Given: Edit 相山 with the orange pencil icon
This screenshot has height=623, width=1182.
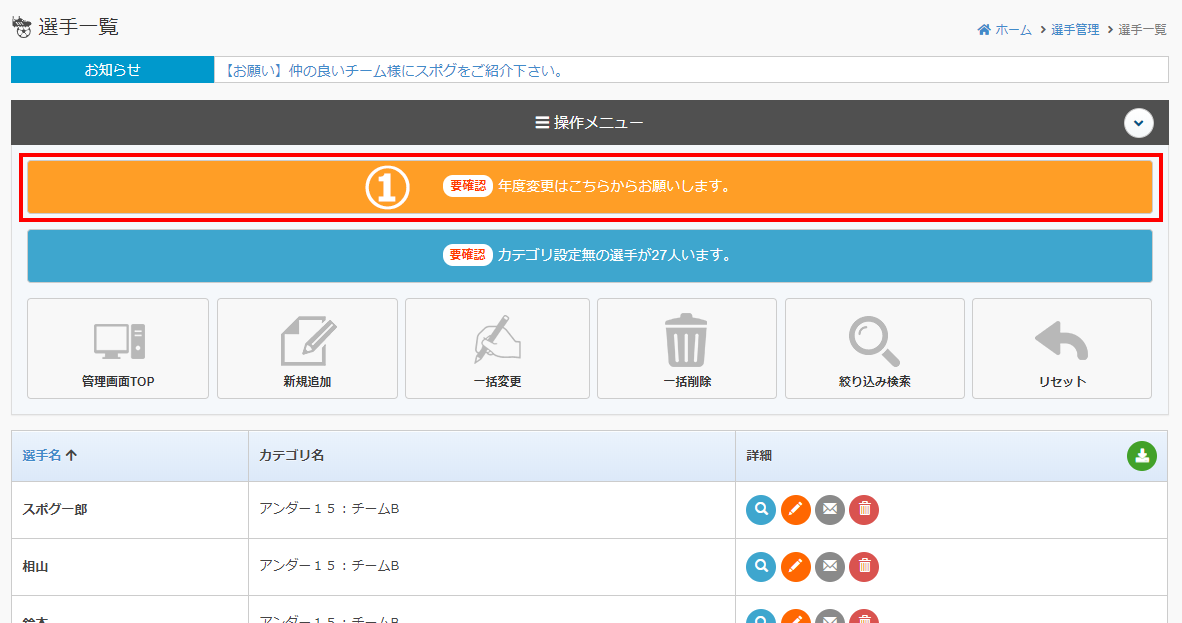Looking at the screenshot, I should (795, 567).
